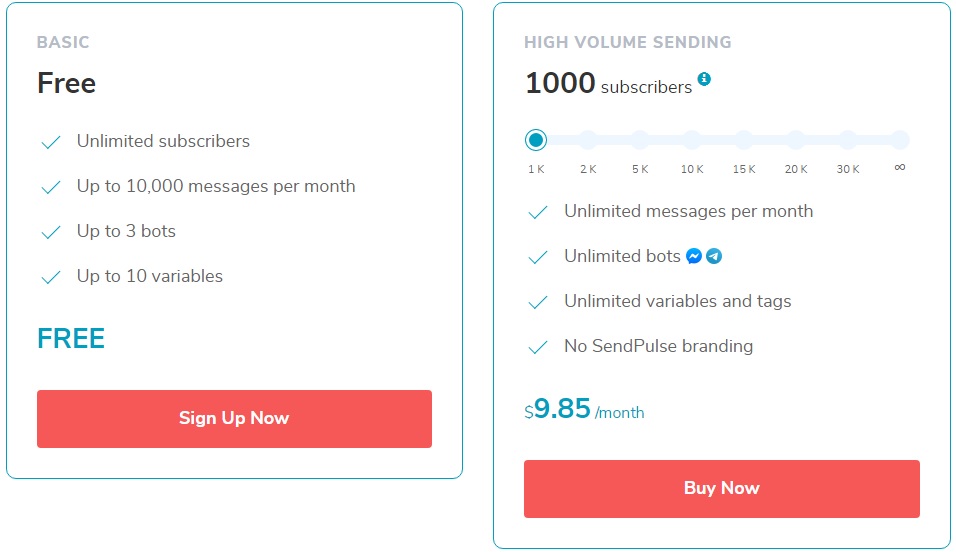Click the checkmark next to Up to 10 variables
956x552 pixels.
tap(51, 277)
